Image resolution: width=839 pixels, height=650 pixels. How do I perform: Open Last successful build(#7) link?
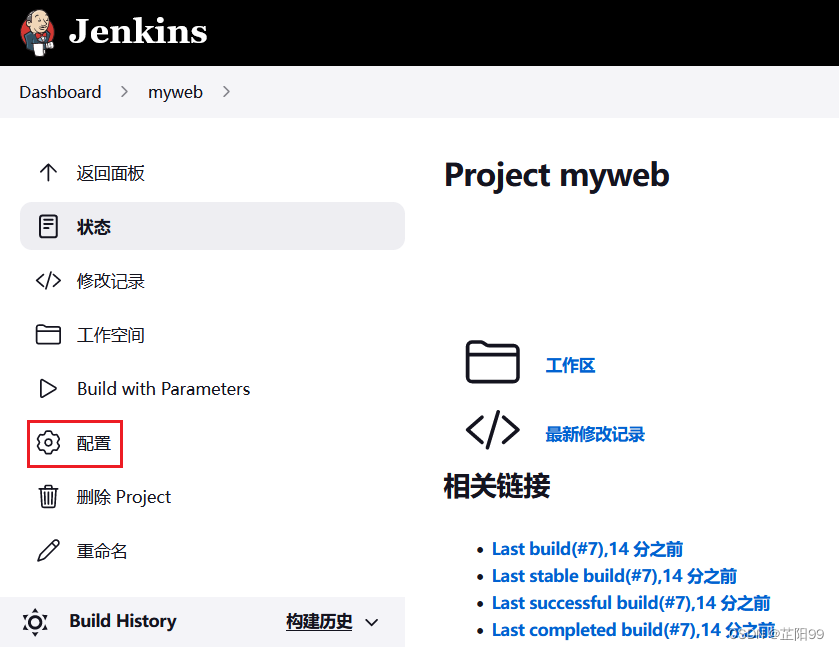click(631, 603)
